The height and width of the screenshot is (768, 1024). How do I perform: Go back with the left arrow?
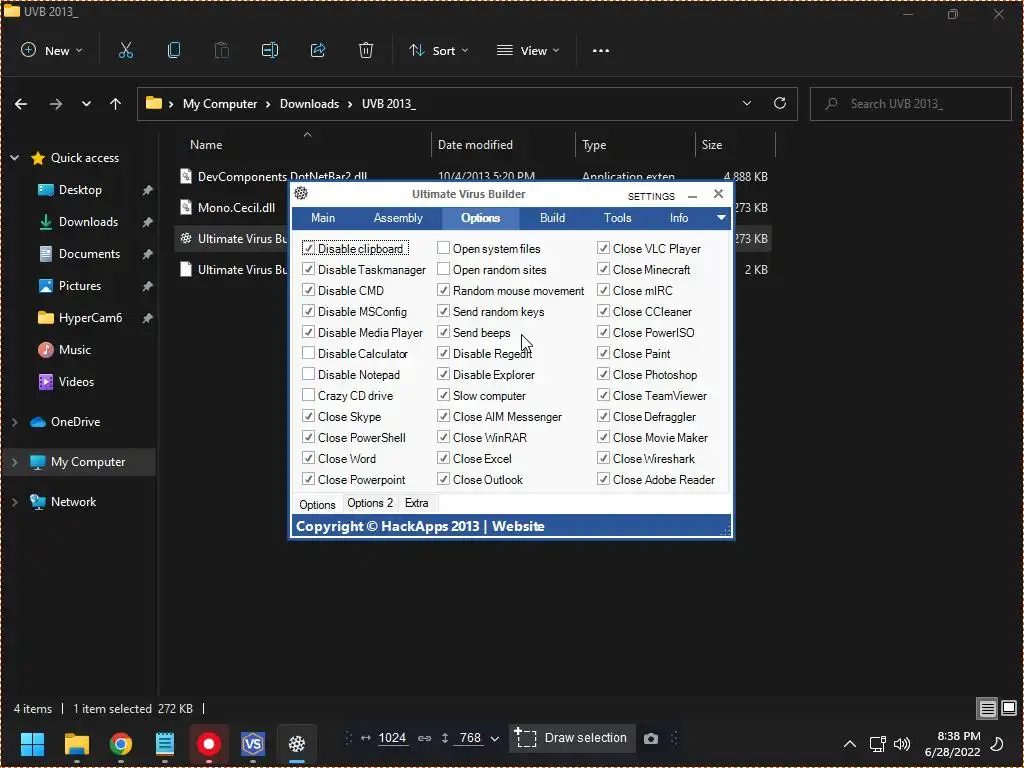[x=21, y=104]
